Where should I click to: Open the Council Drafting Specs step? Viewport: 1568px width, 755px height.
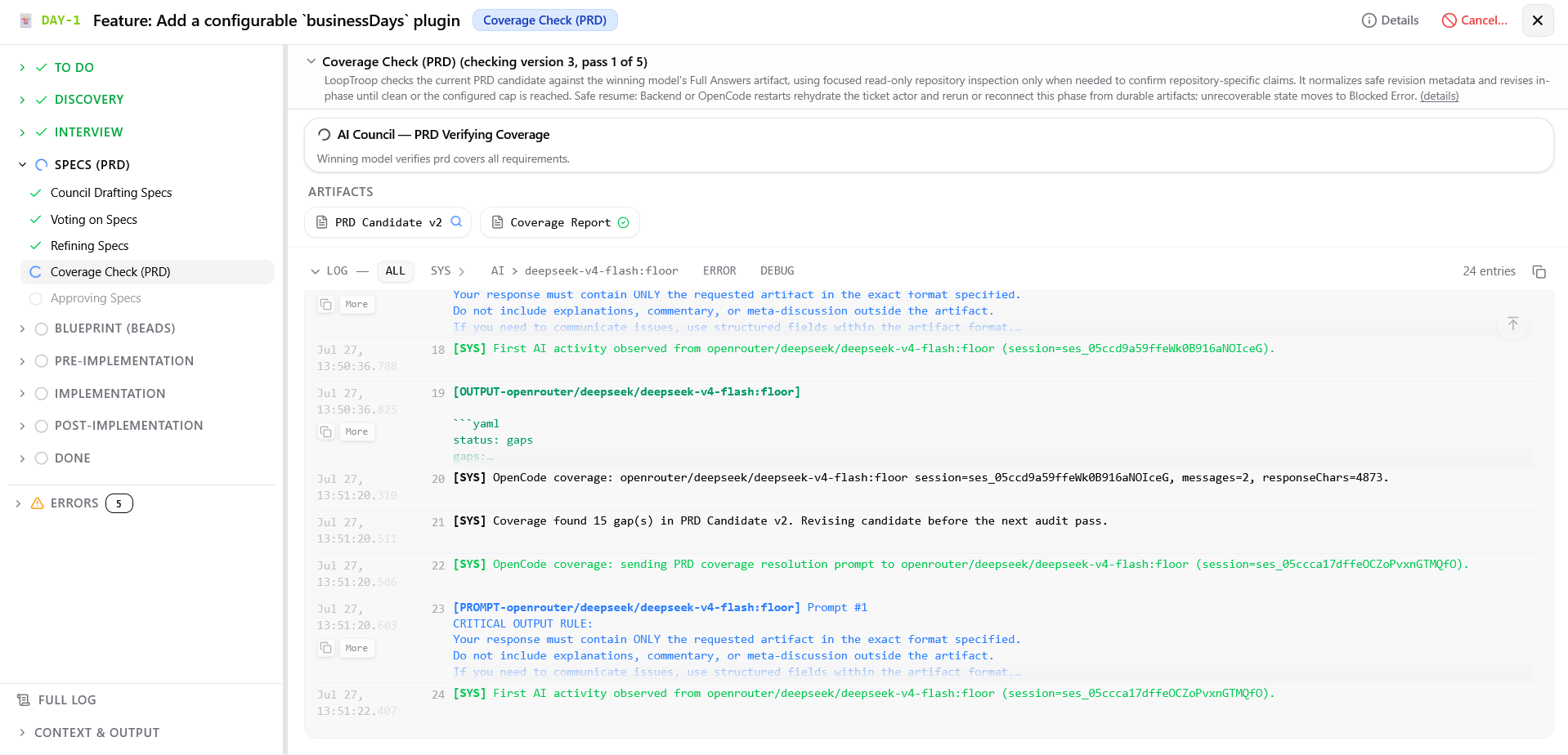pyautogui.click(x=111, y=193)
